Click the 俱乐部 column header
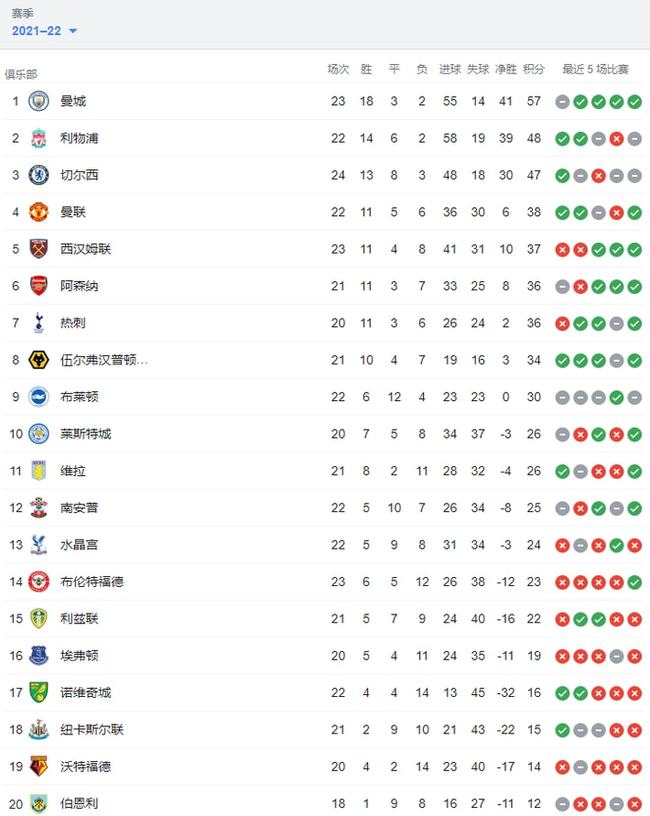 [x=21, y=74]
